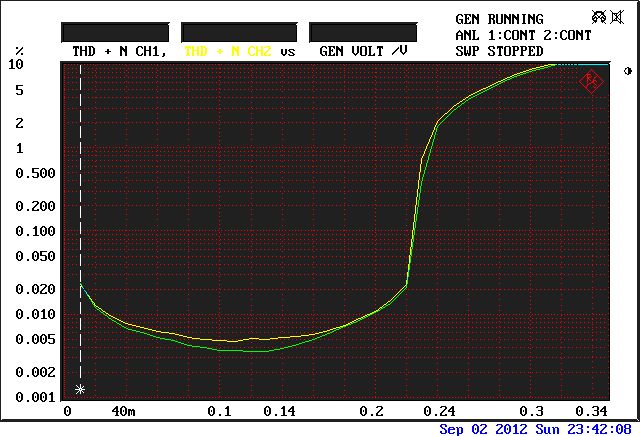Click the "0.500" Y axis value
640x436 pixels.
(x=36, y=173)
